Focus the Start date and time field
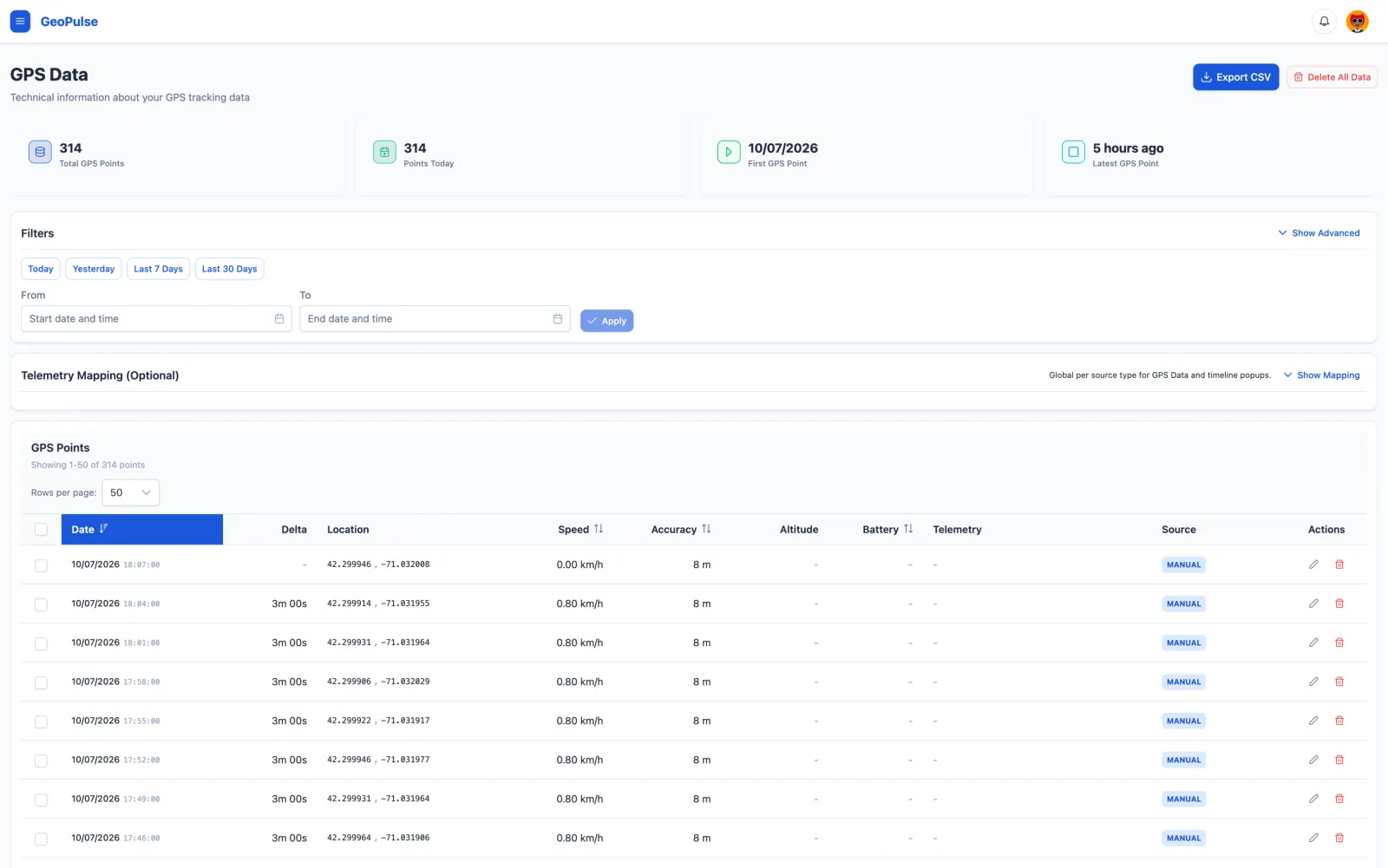 (156, 319)
